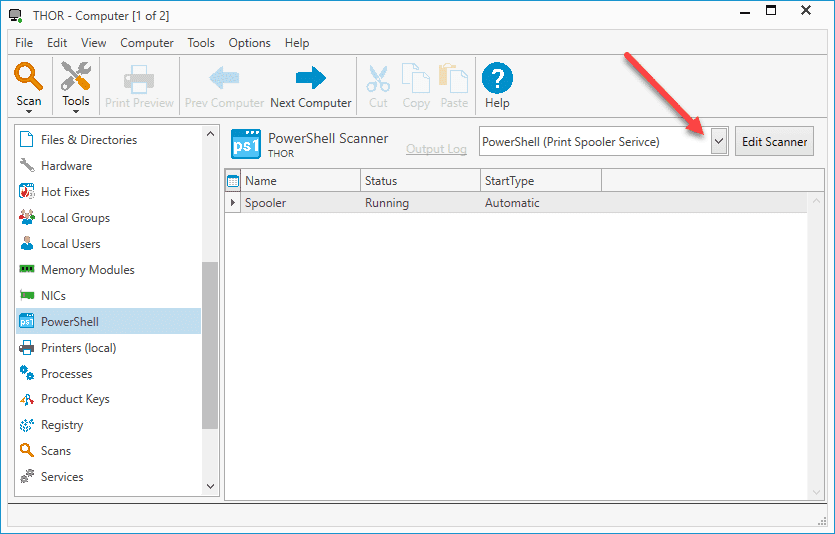Sort by the StartType column header
The width and height of the screenshot is (835, 534).
[541, 181]
